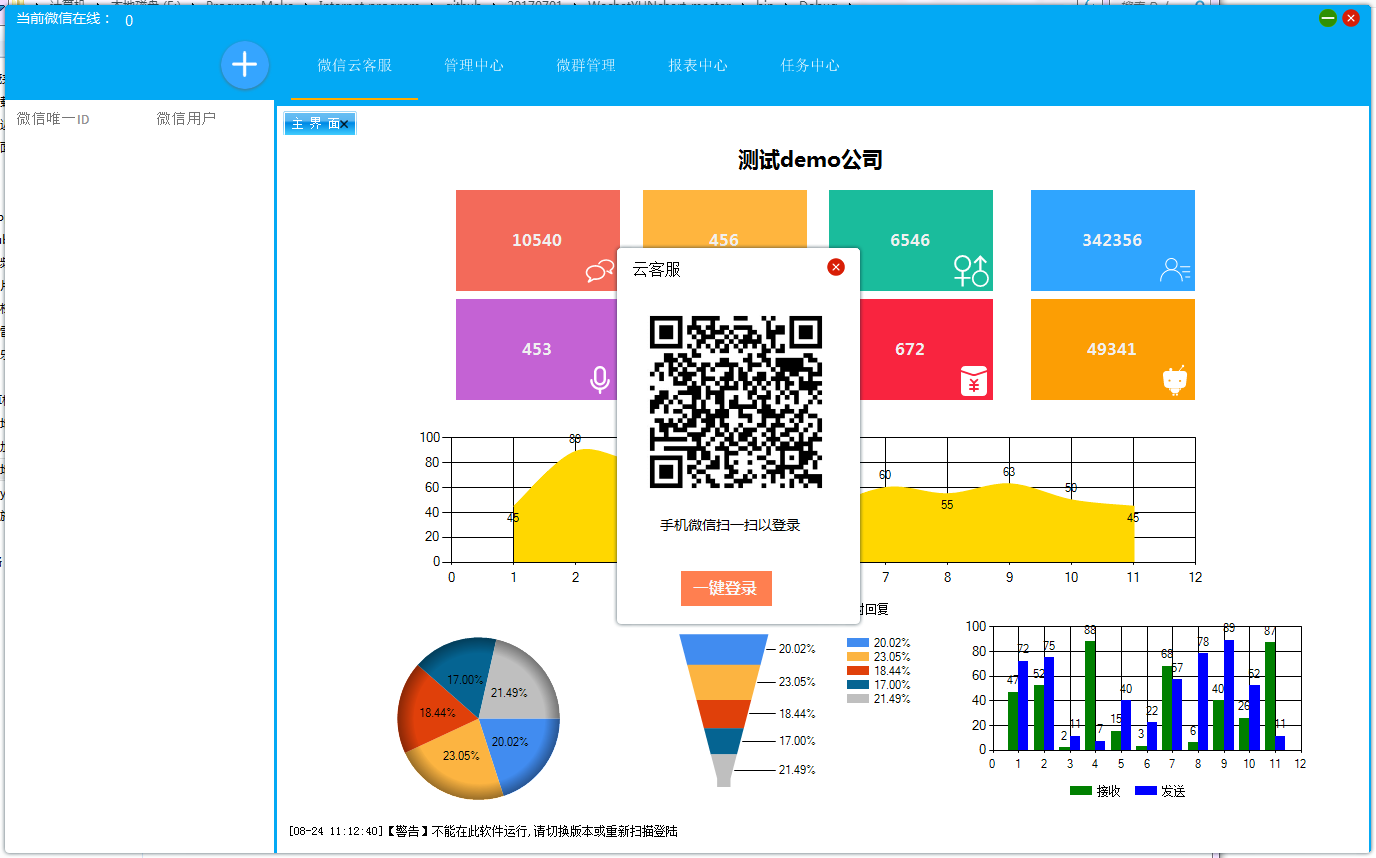Open the 管理中心 tab
Image resolution: width=1376 pixels, height=858 pixels.
474,66
